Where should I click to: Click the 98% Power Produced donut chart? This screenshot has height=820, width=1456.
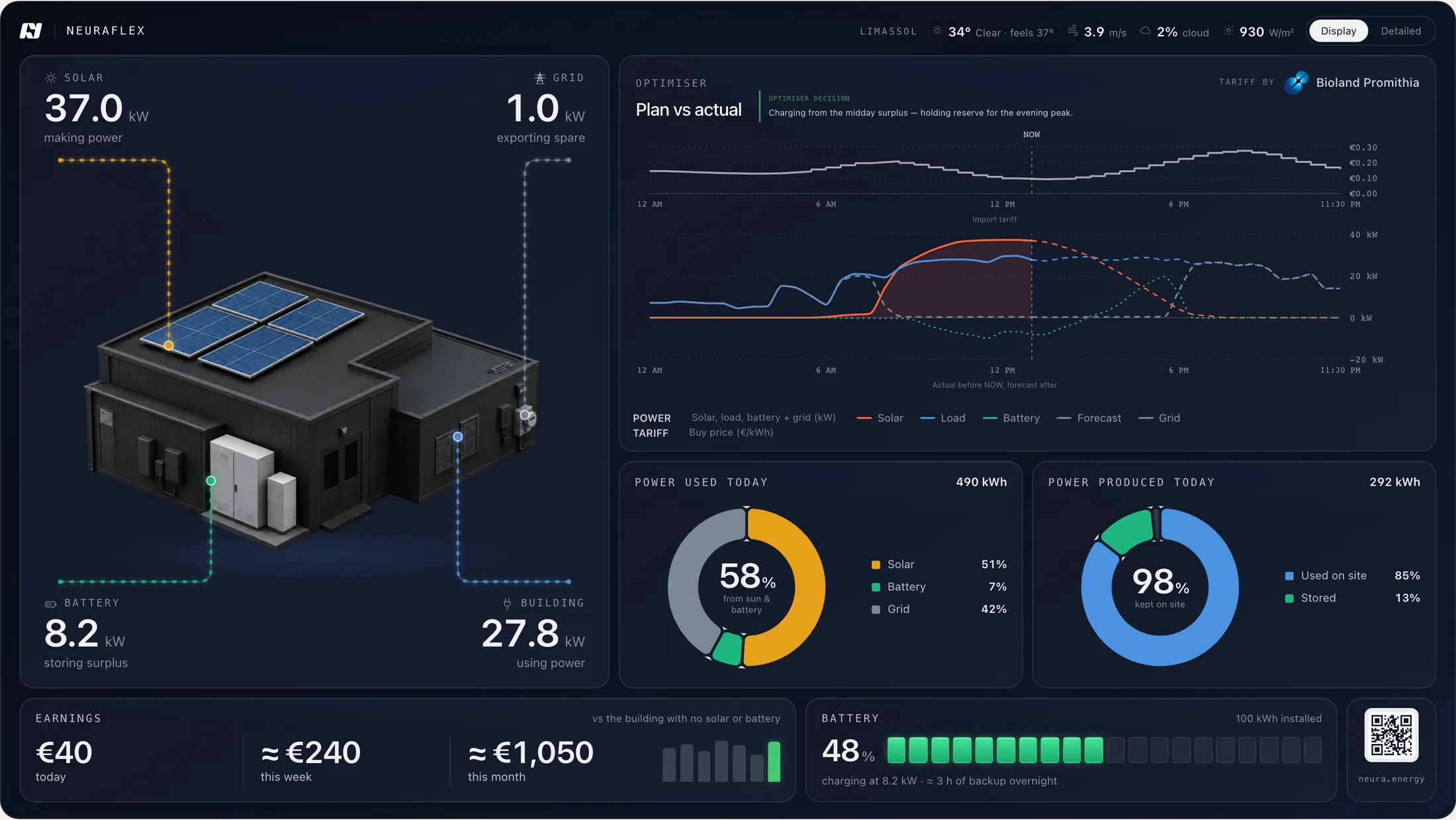point(1160,587)
